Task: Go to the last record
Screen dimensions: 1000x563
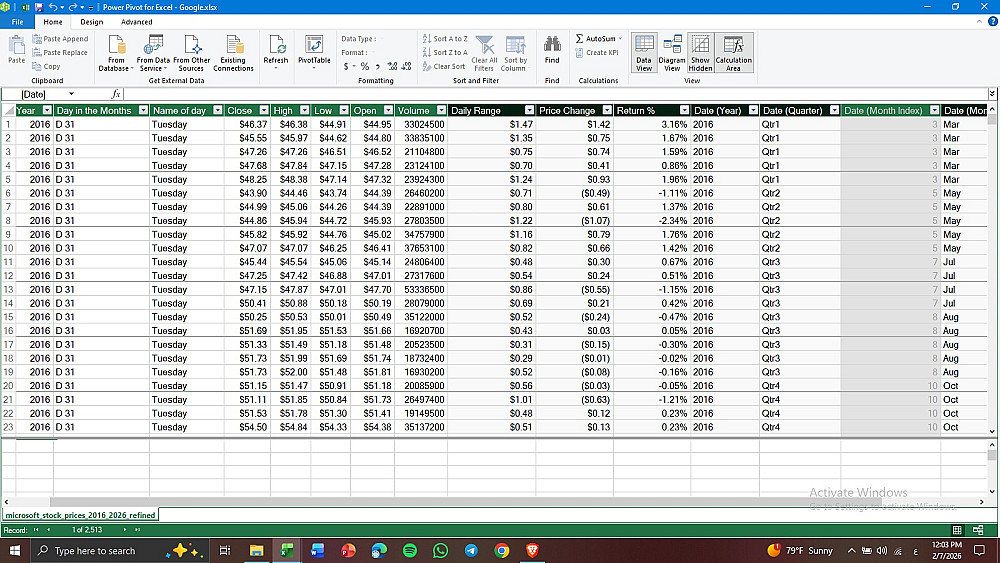Action: coord(138,530)
